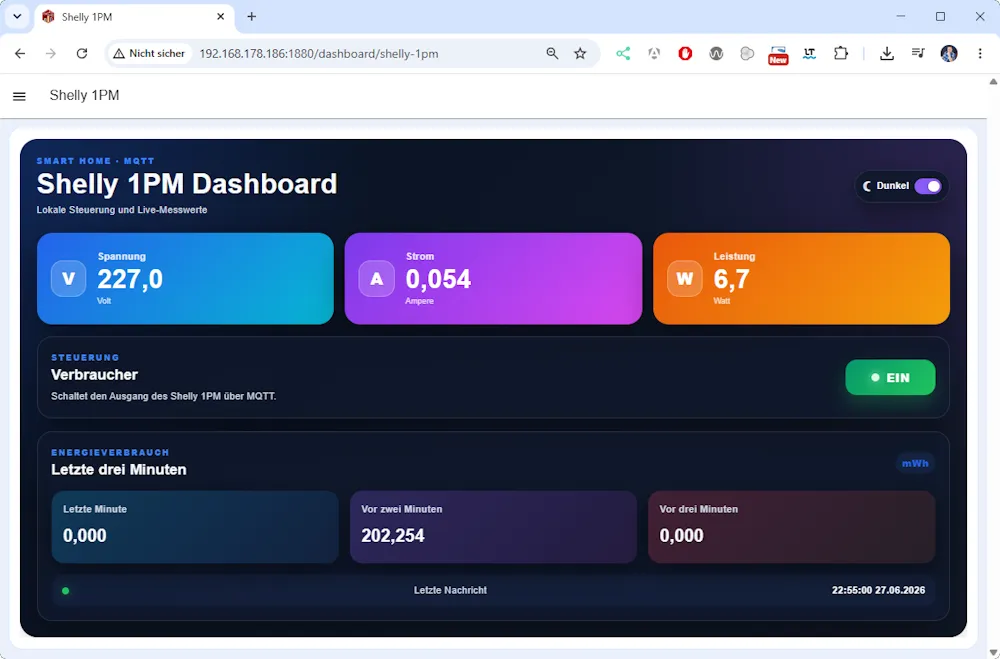Open the browser three-dot menu
Image resolution: width=1000 pixels, height=659 pixels.
[980, 54]
